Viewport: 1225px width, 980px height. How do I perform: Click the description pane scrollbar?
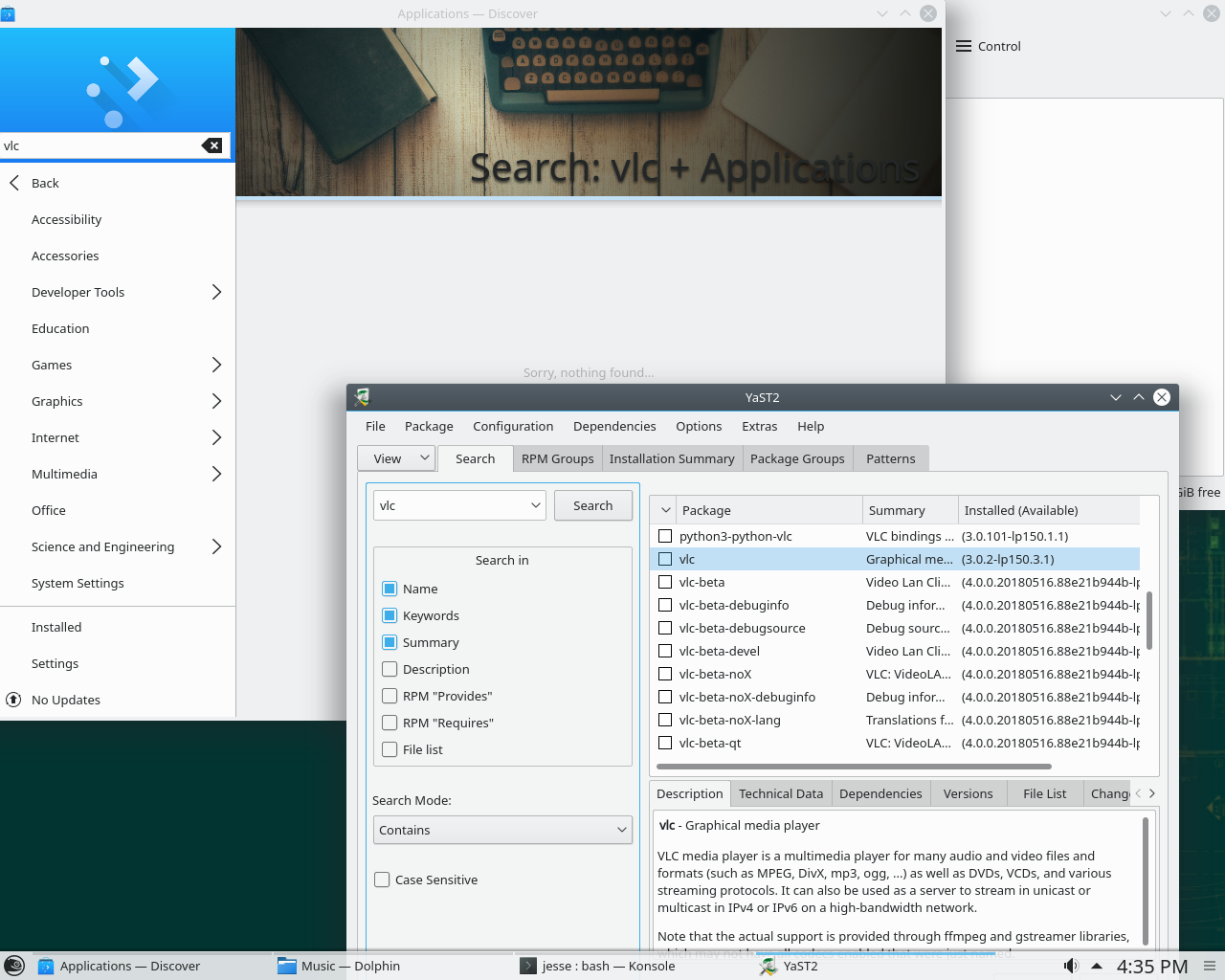[1146, 880]
